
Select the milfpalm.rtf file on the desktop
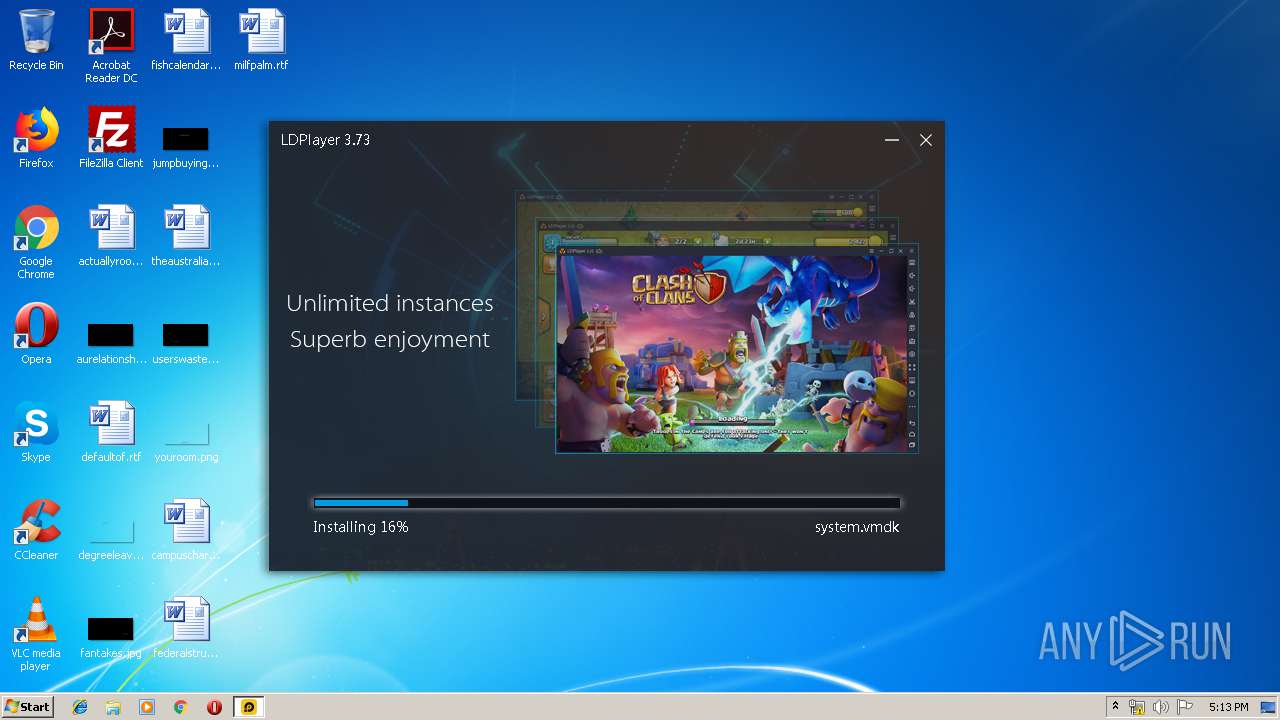click(x=261, y=40)
